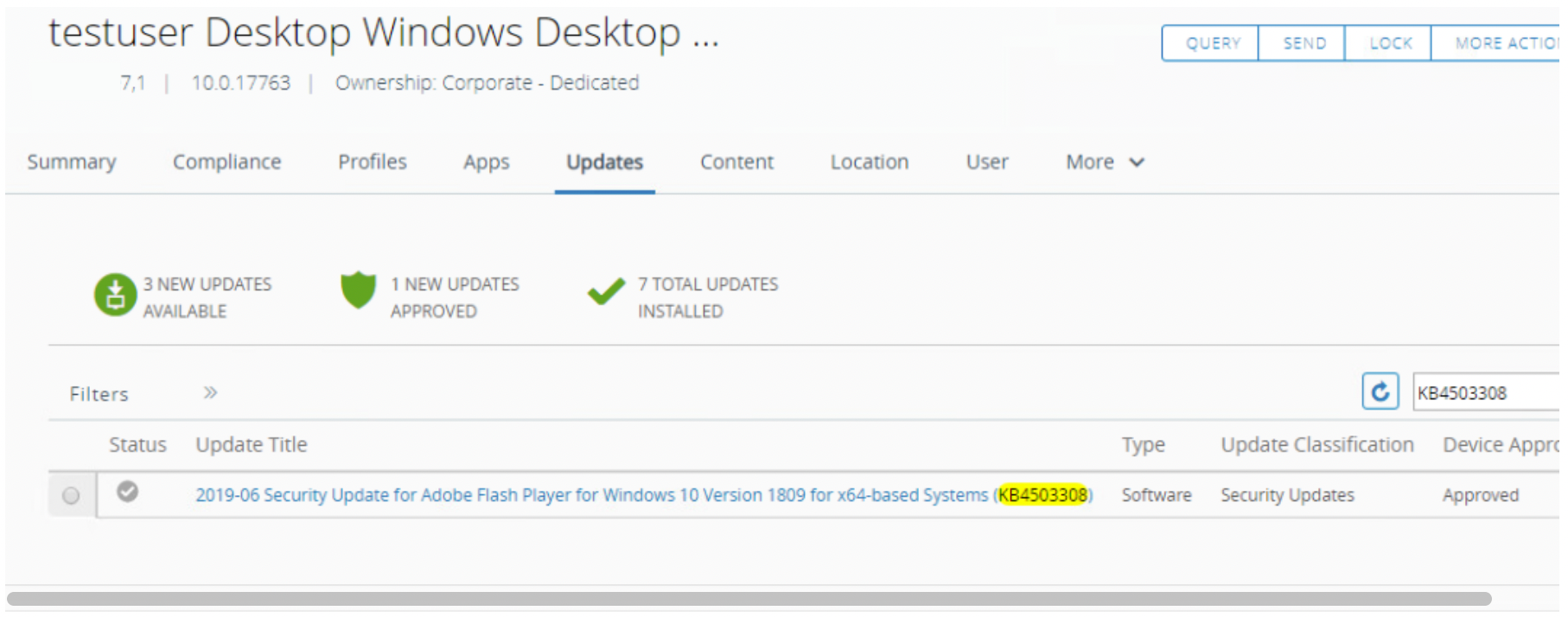Screen dimensions: 1568x617
Task: Click the KB4503308 search input field
Action: point(1485,393)
